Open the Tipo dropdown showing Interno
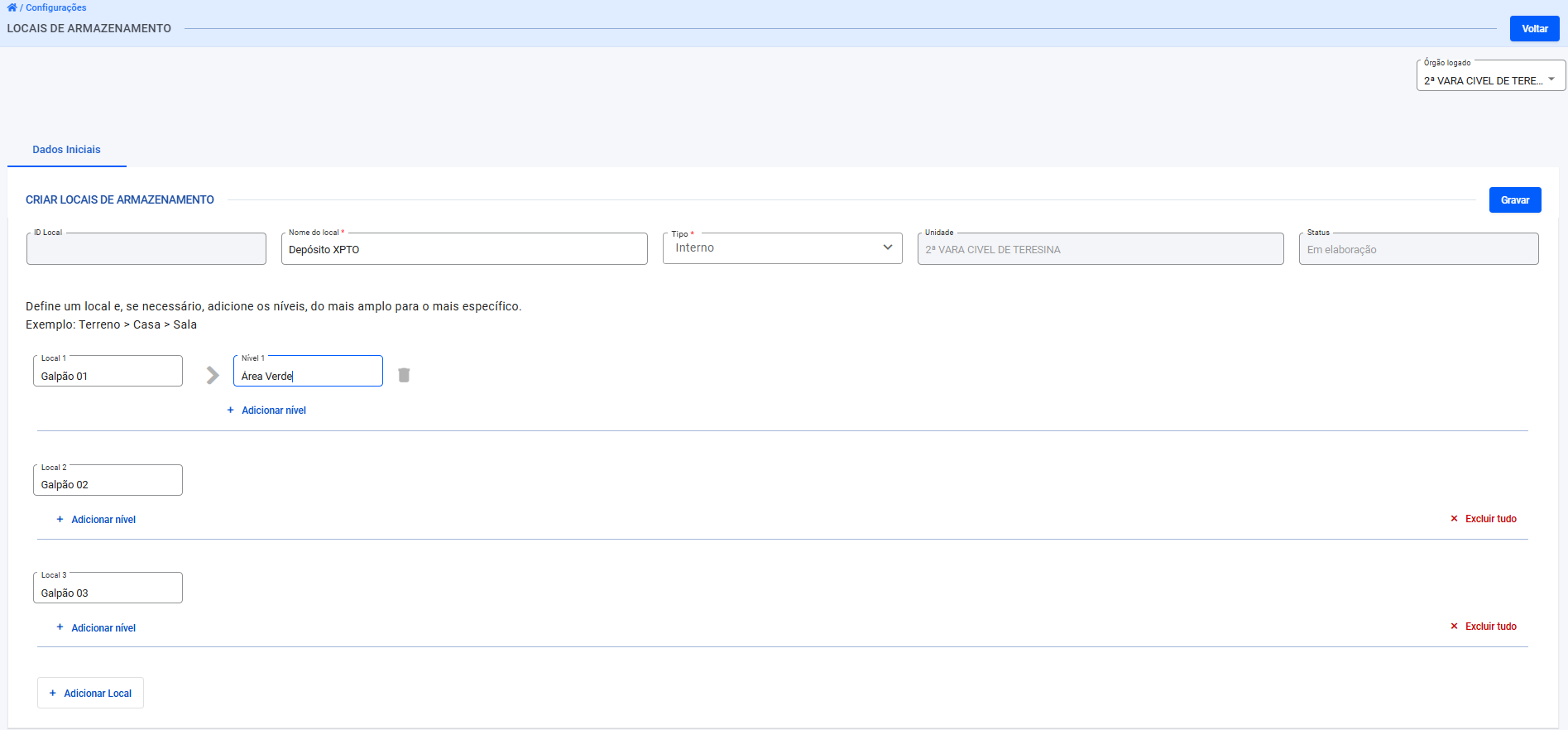This screenshot has height=730, width=1568. 782,248
